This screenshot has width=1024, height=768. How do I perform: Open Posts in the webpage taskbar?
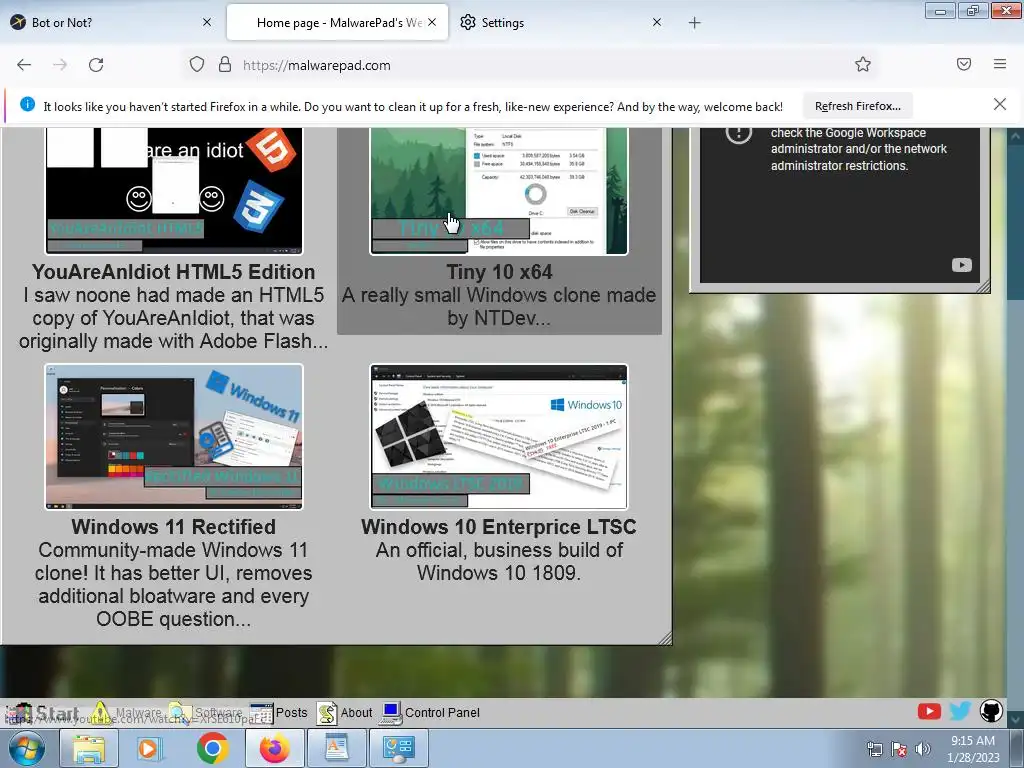tap(279, 712)
